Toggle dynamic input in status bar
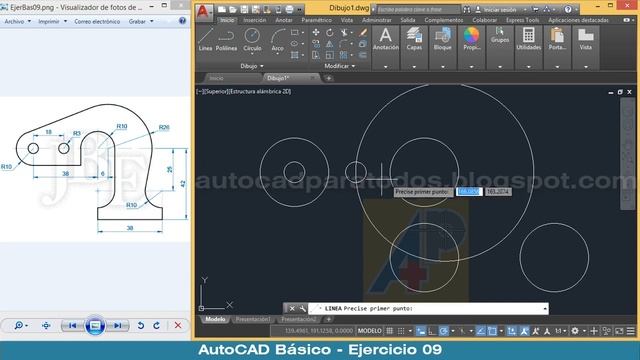640x360 pixels. (x=421, y=331)
